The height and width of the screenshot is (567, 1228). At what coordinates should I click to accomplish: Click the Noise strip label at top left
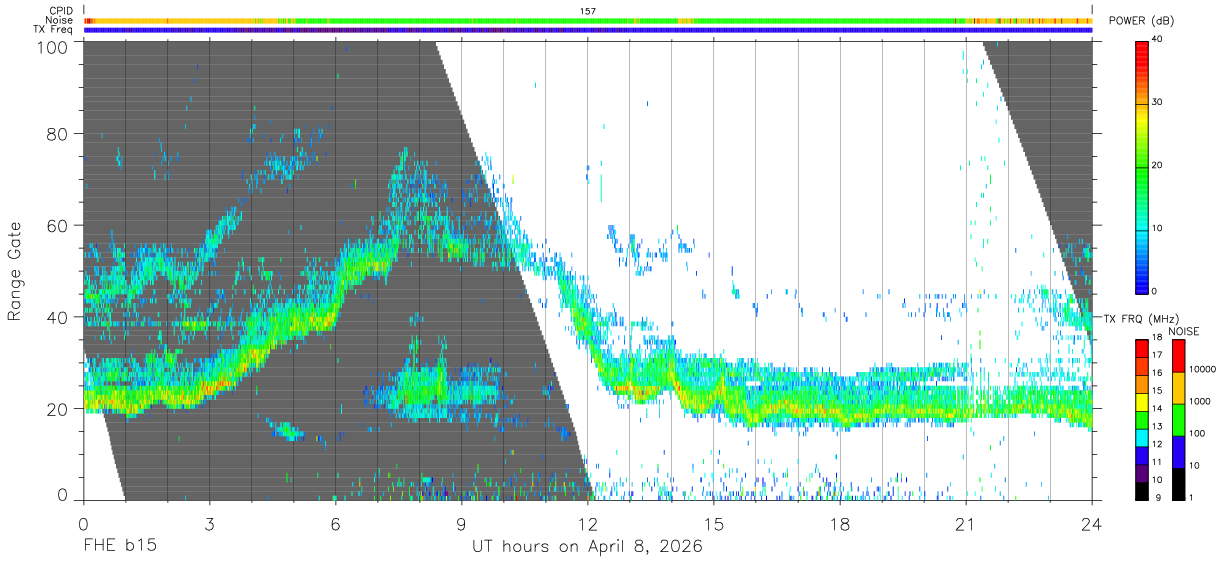coord(60,20)
